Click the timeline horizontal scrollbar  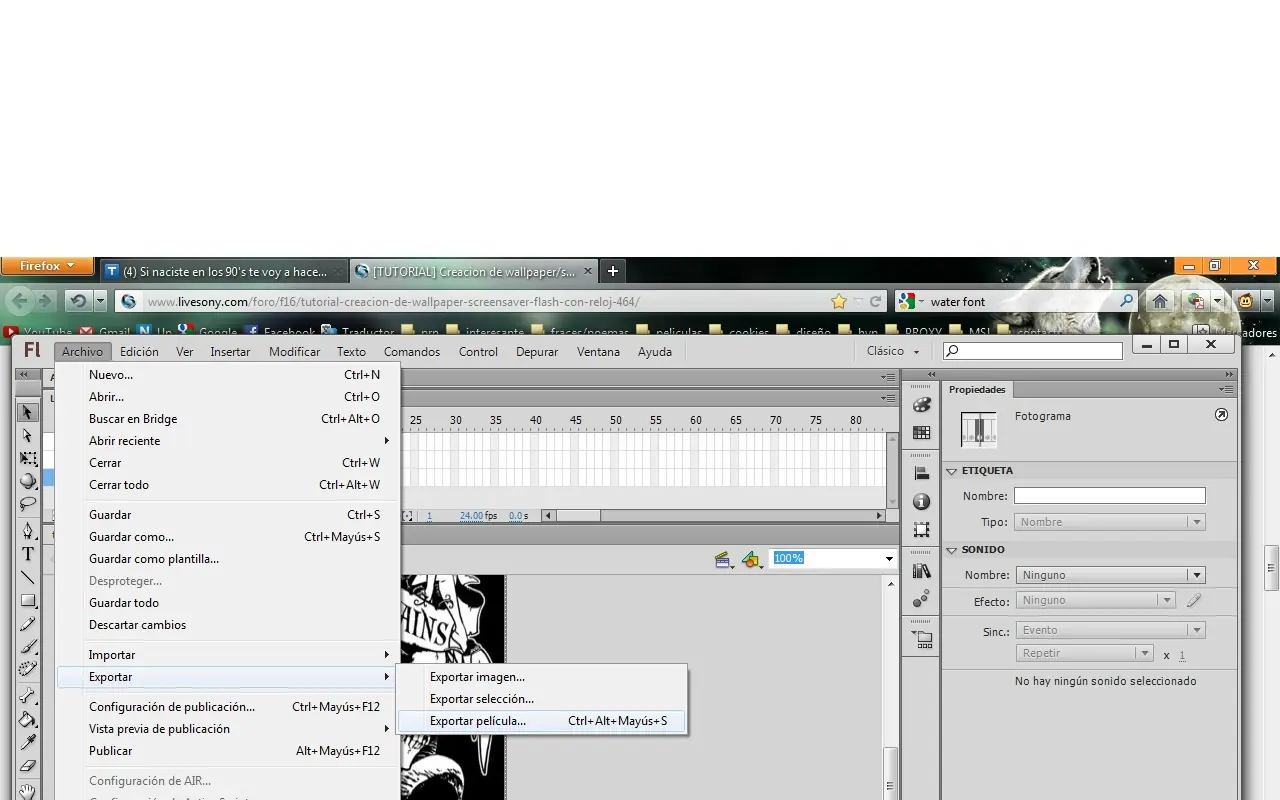(713, 516)
